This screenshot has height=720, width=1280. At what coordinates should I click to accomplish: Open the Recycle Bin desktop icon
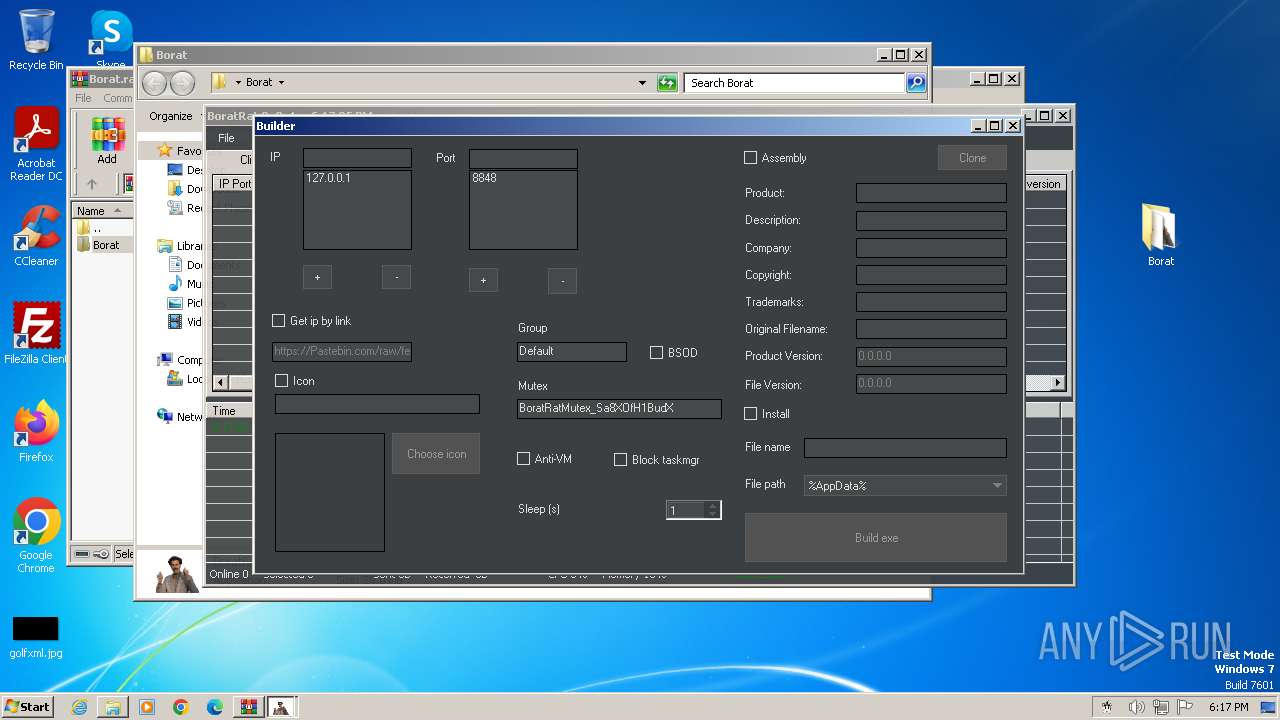point(36,40)
